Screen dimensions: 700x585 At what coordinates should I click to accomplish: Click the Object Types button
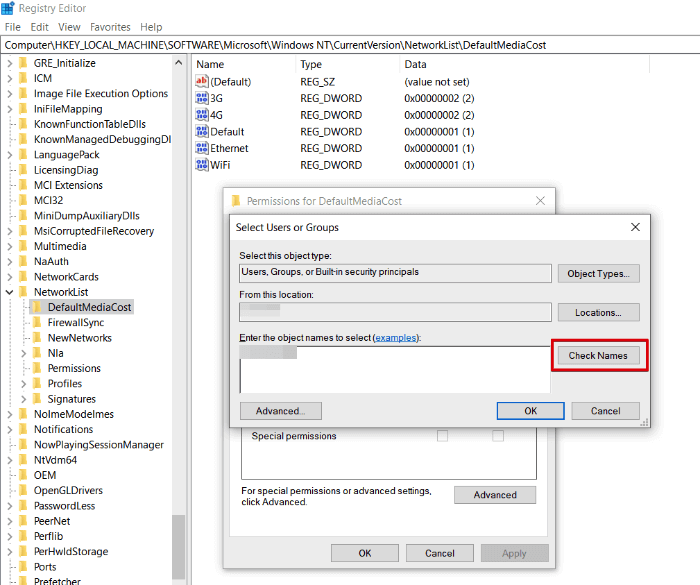598,273
